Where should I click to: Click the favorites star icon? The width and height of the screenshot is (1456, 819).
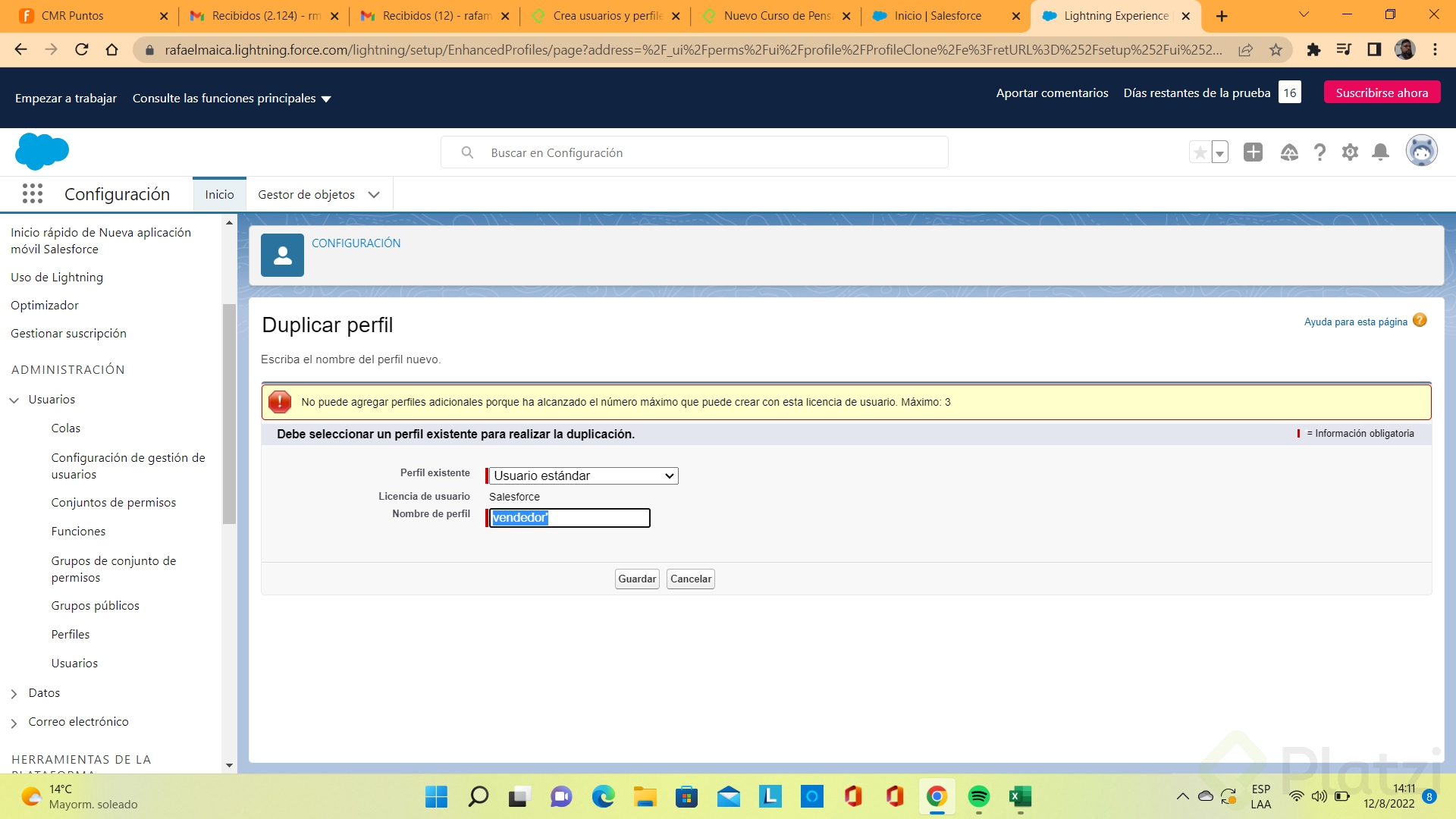[1200, 152]
